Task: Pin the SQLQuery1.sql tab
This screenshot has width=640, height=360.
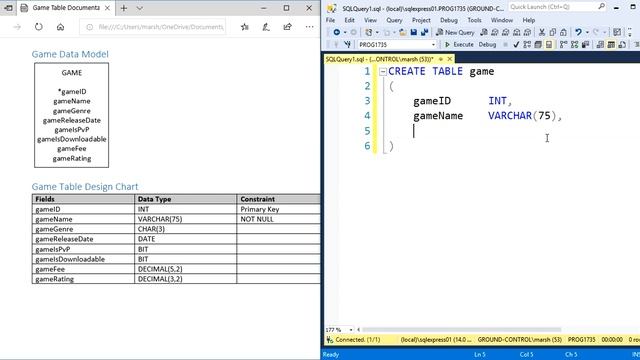Action: click(x=441, y=59)
